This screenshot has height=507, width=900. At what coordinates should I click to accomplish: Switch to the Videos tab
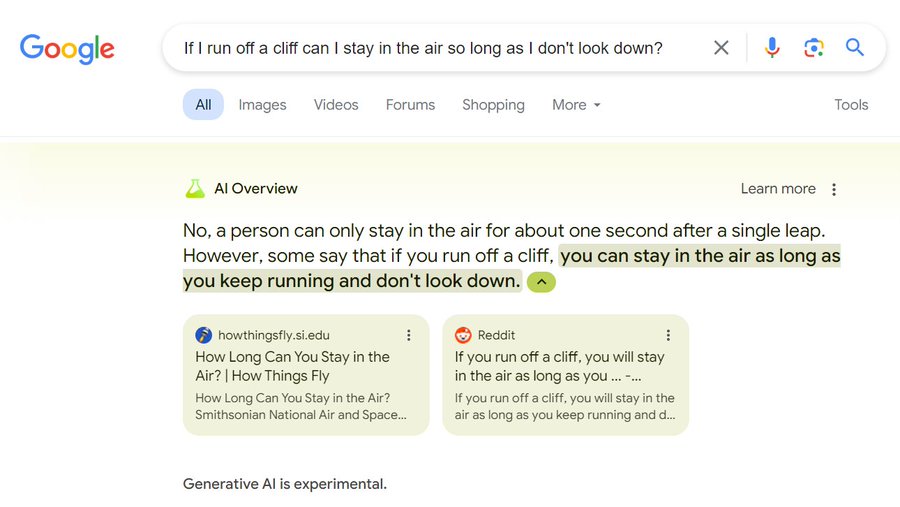(x=336, y=105)
